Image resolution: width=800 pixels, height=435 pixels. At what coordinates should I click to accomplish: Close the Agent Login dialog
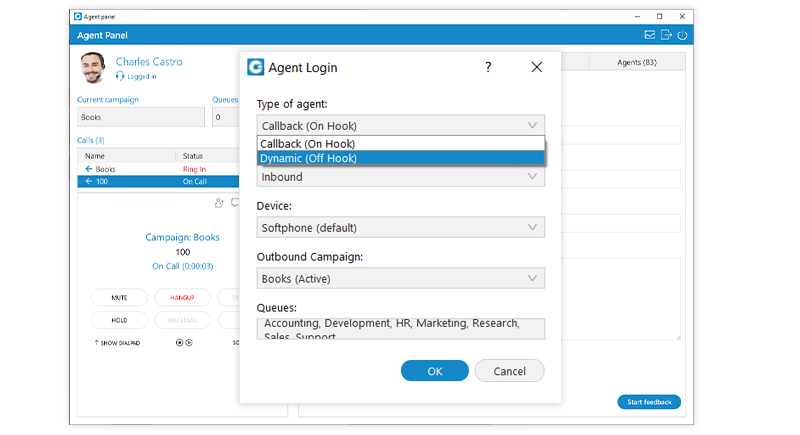(x=536, y=67)
